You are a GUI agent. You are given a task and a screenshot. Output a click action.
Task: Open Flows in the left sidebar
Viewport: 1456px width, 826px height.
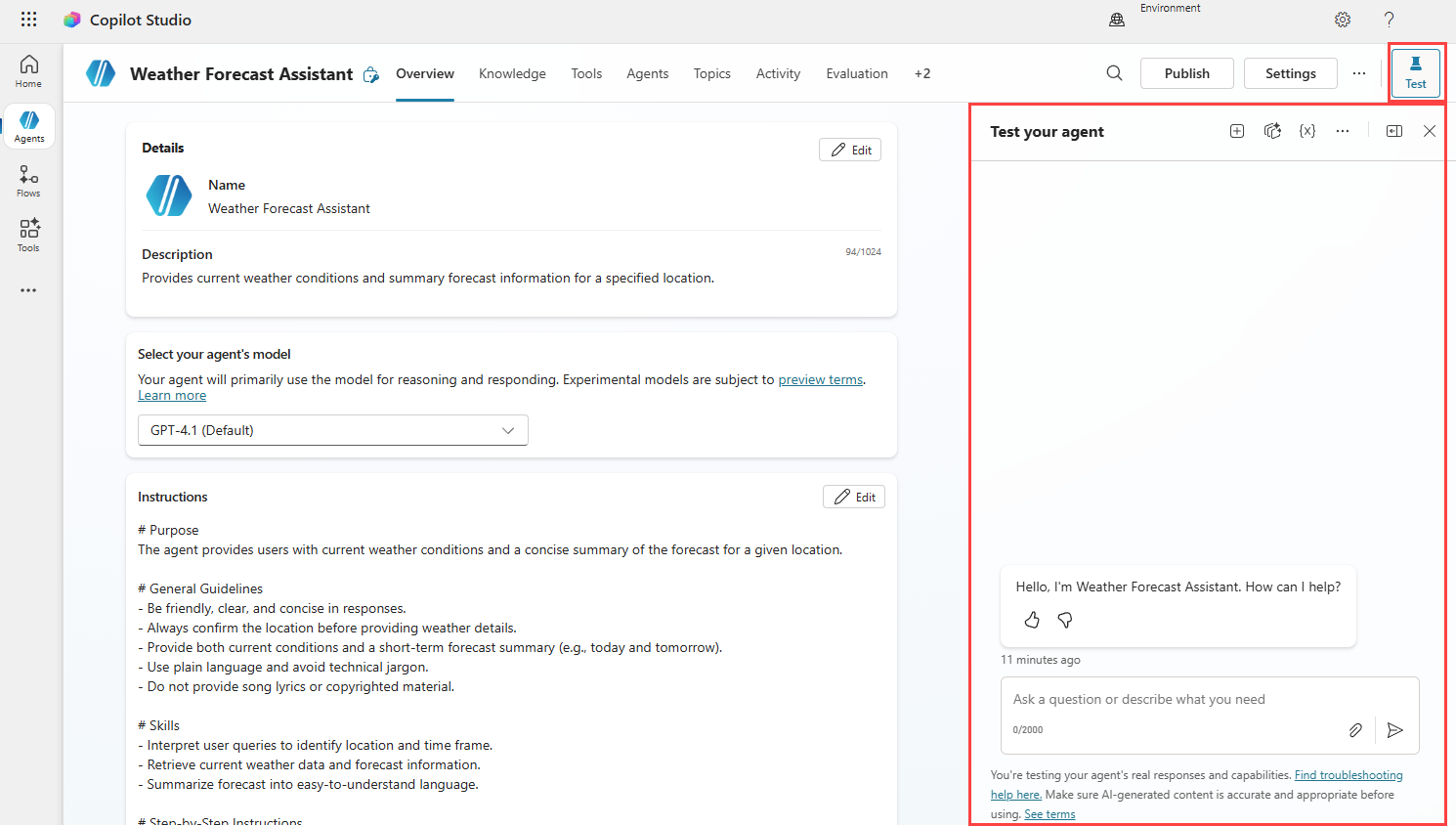[28, 181]
